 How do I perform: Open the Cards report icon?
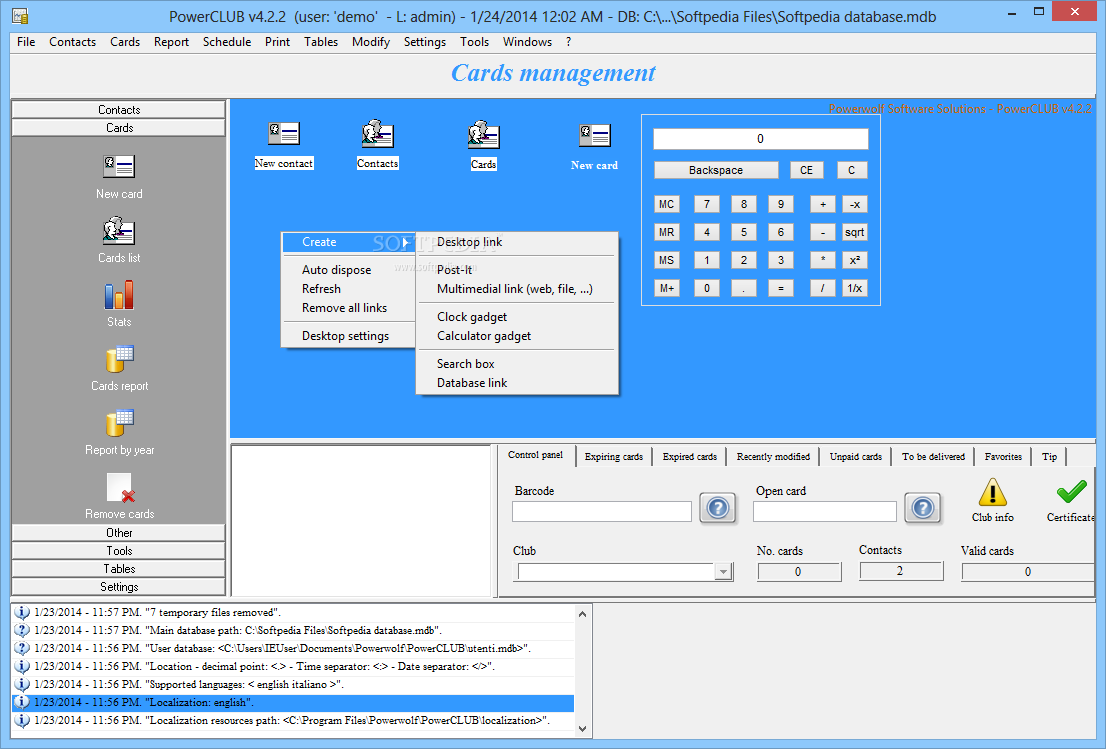point(119,359)
